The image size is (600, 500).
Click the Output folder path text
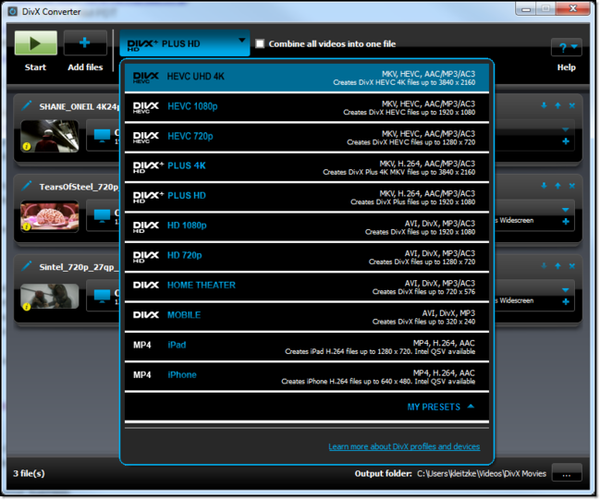pyautogui.click(x=481, y=474)
